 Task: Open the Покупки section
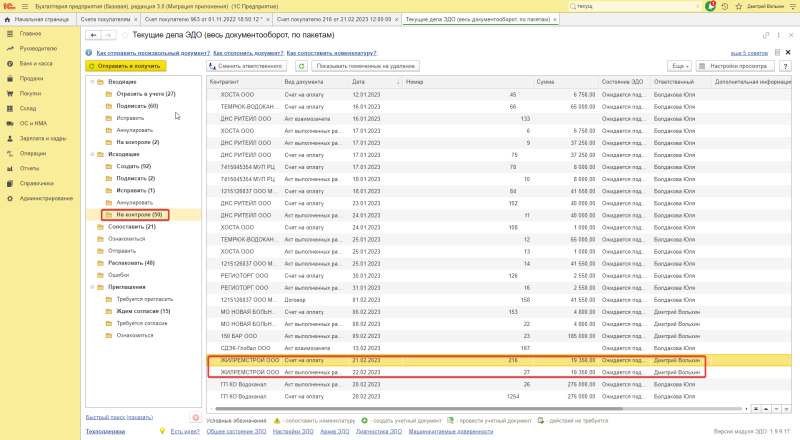(x=30, y=93)
